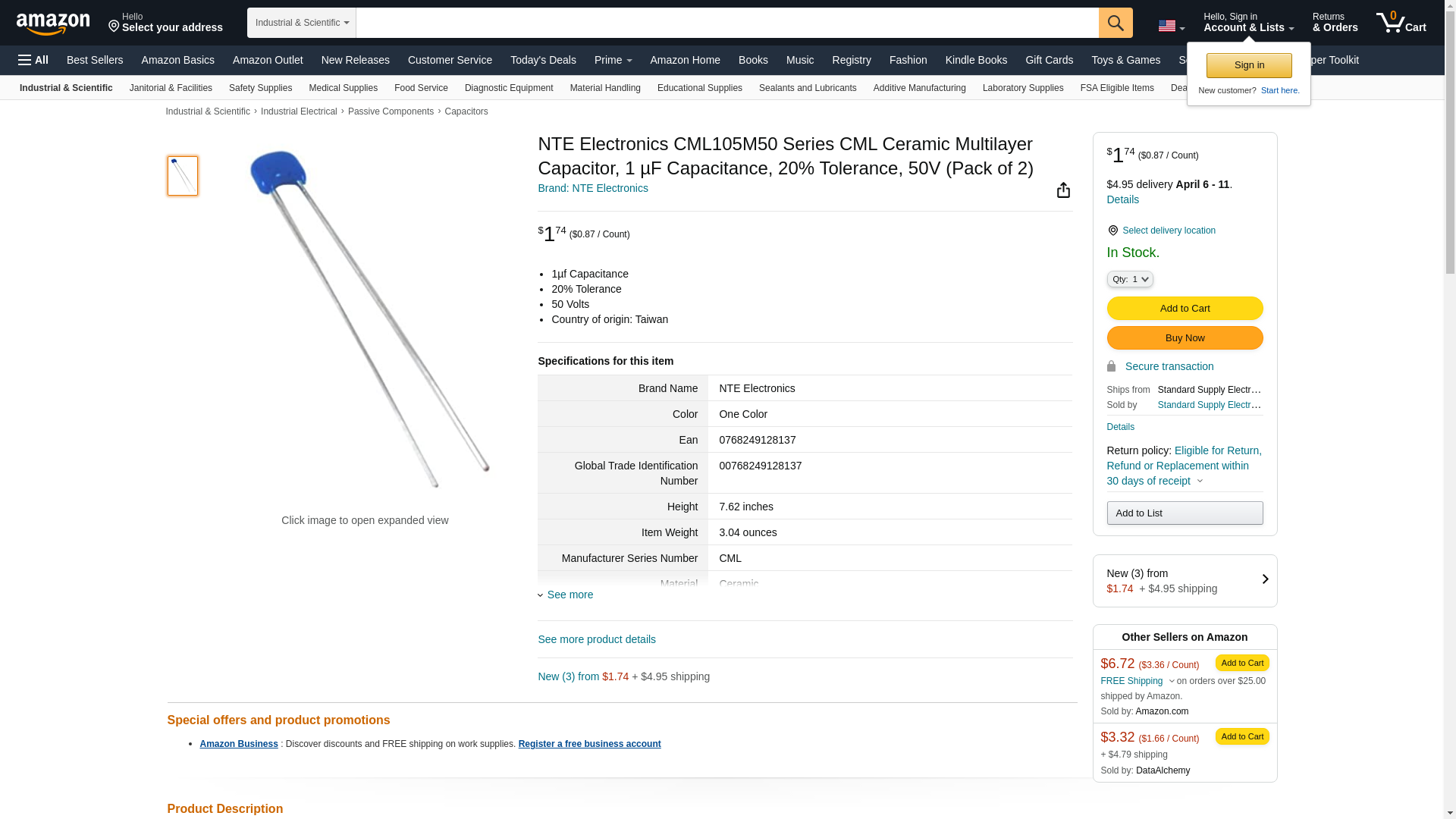Screen dimensions: 1456x819
Task: Select the capacitor product thumbnail
Action: coord(183,176)
